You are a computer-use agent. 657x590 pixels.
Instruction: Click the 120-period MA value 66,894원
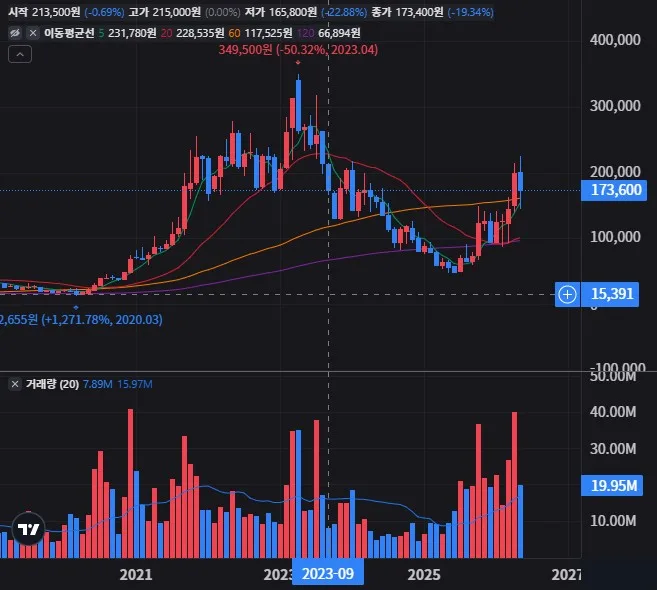pos(339,33)
